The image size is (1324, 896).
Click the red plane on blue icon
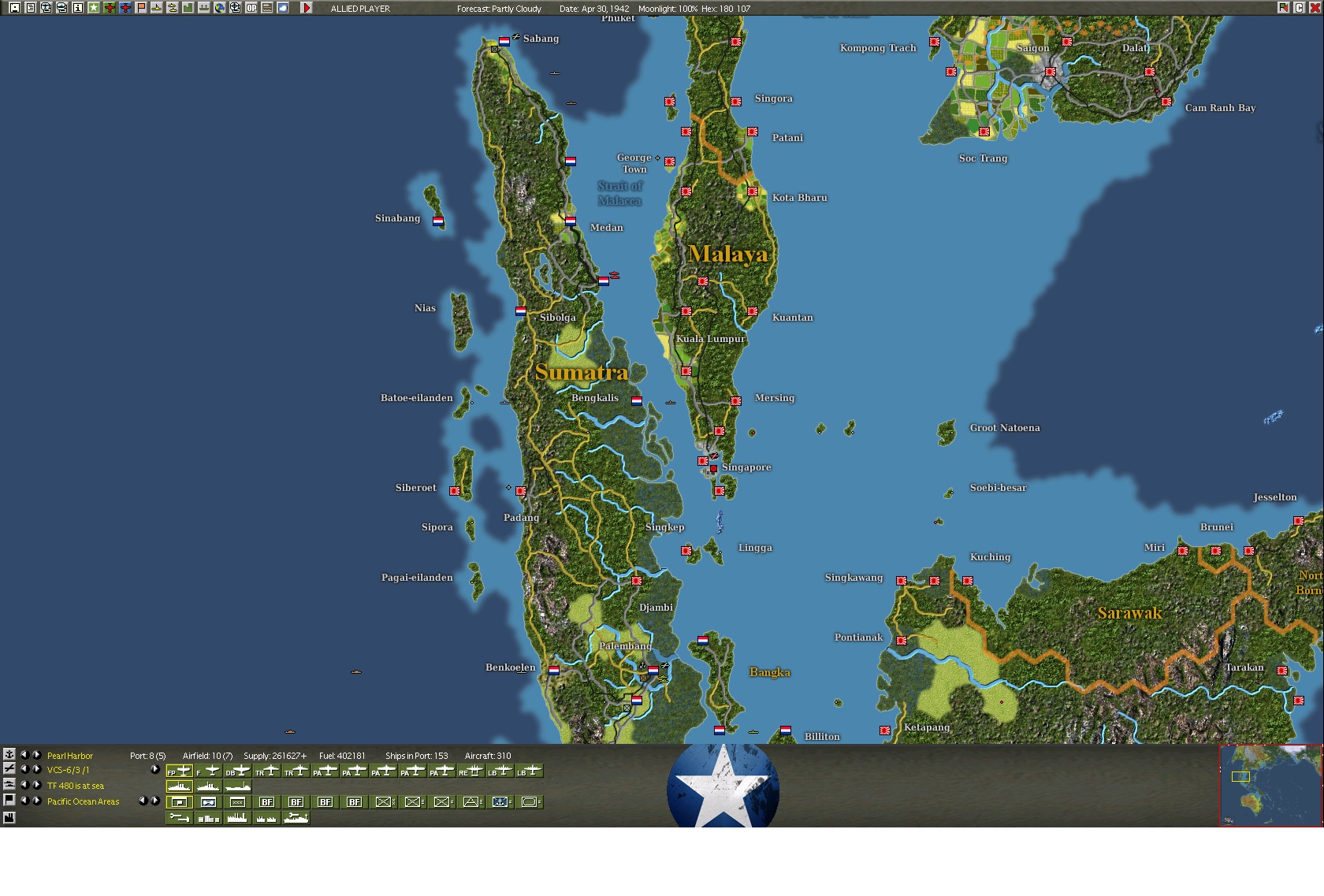pyautogui.click(x=125, y=8)
